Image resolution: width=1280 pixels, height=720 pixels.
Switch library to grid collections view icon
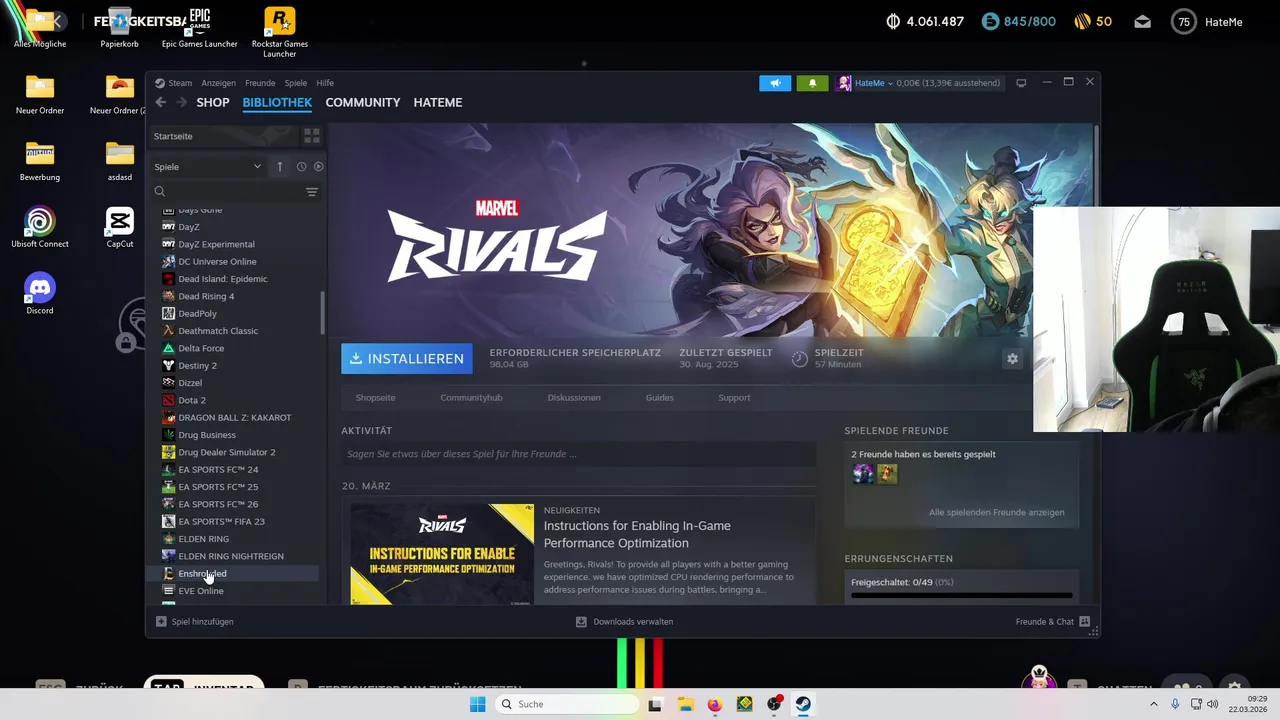click(x=312, y=135)
